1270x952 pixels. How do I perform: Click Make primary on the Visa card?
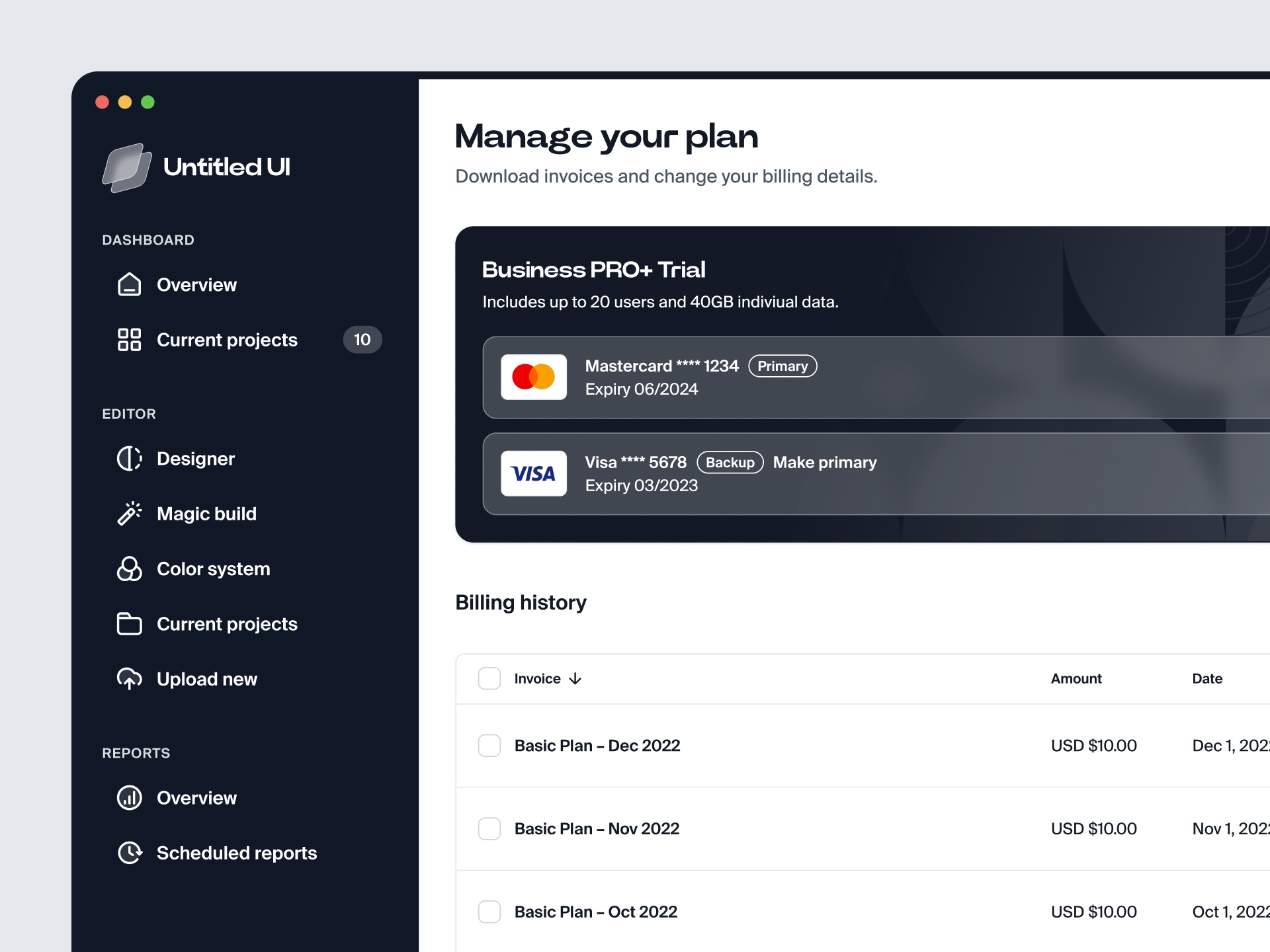[x=825, y=462]
